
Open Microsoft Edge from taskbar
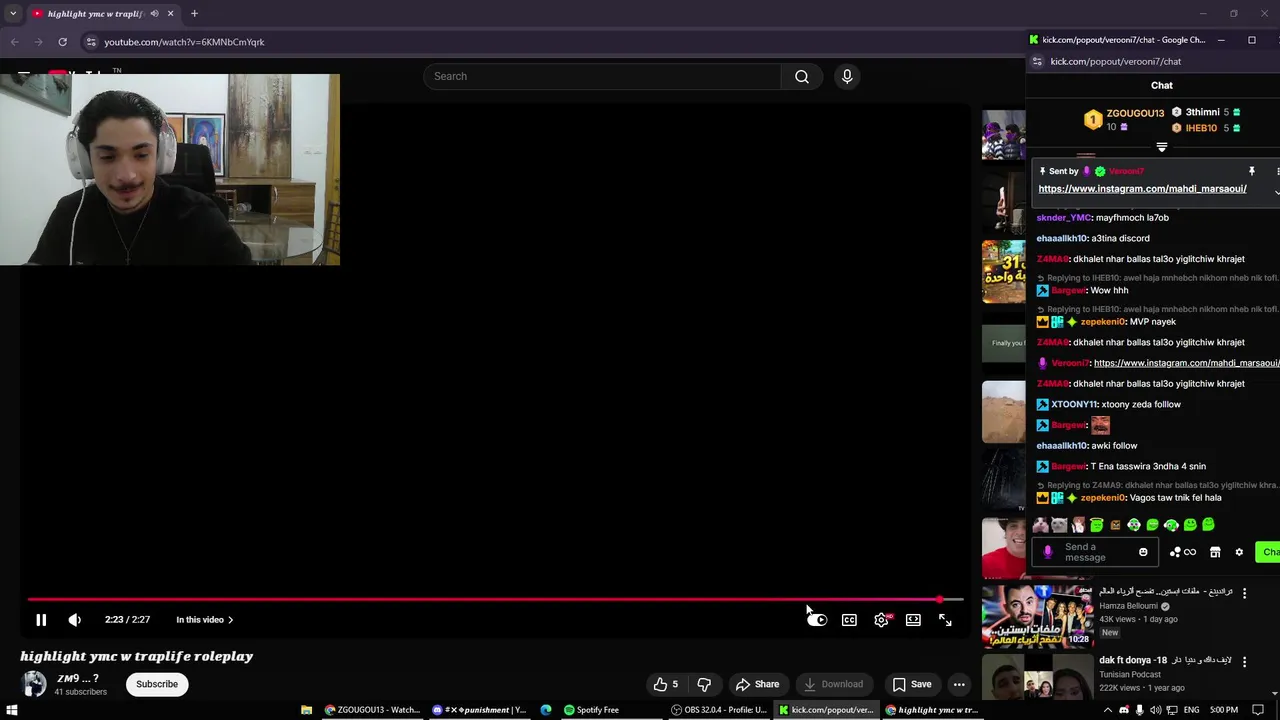[546, 710]
